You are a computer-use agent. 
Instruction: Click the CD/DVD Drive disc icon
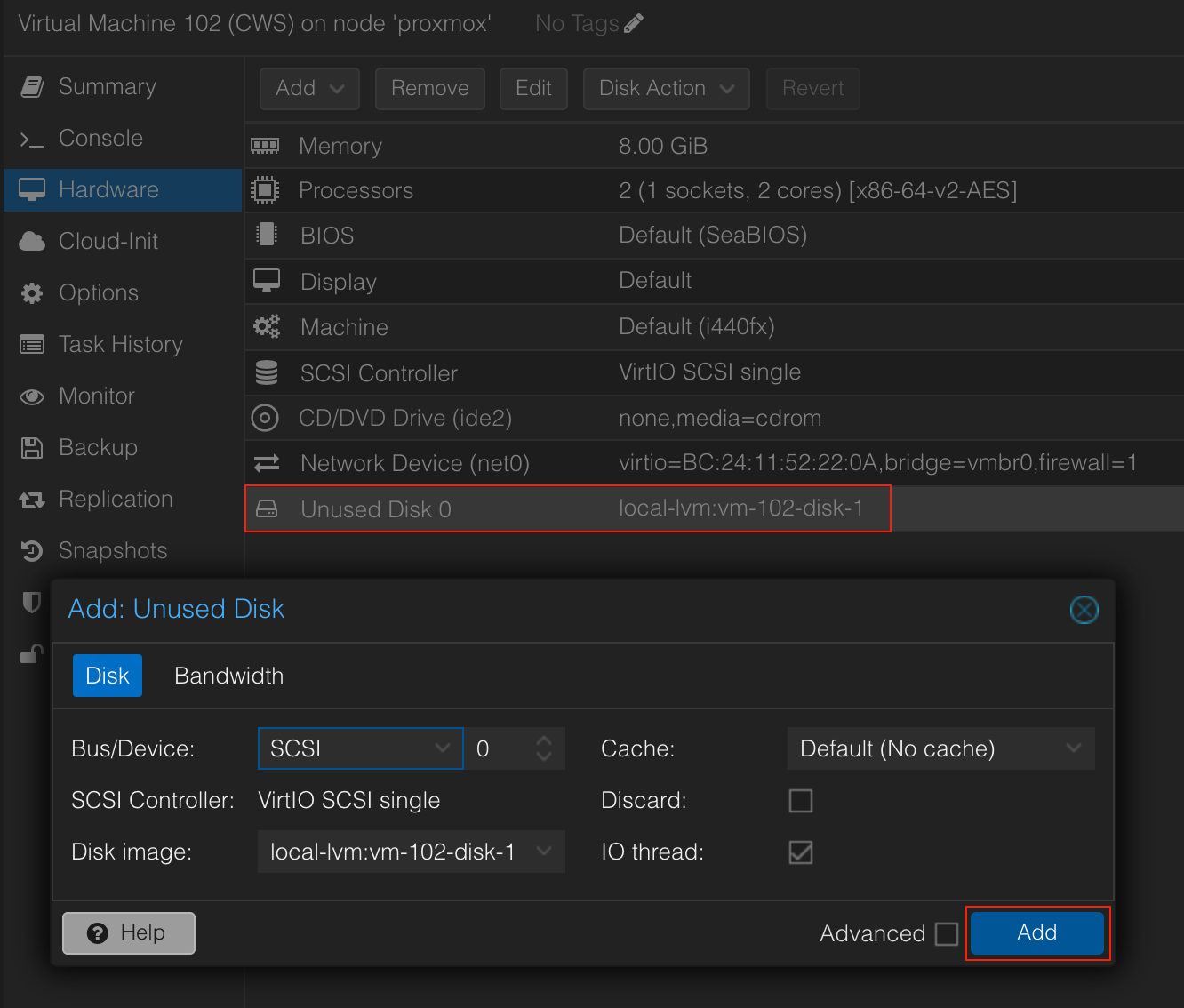(x=265, y=417)
